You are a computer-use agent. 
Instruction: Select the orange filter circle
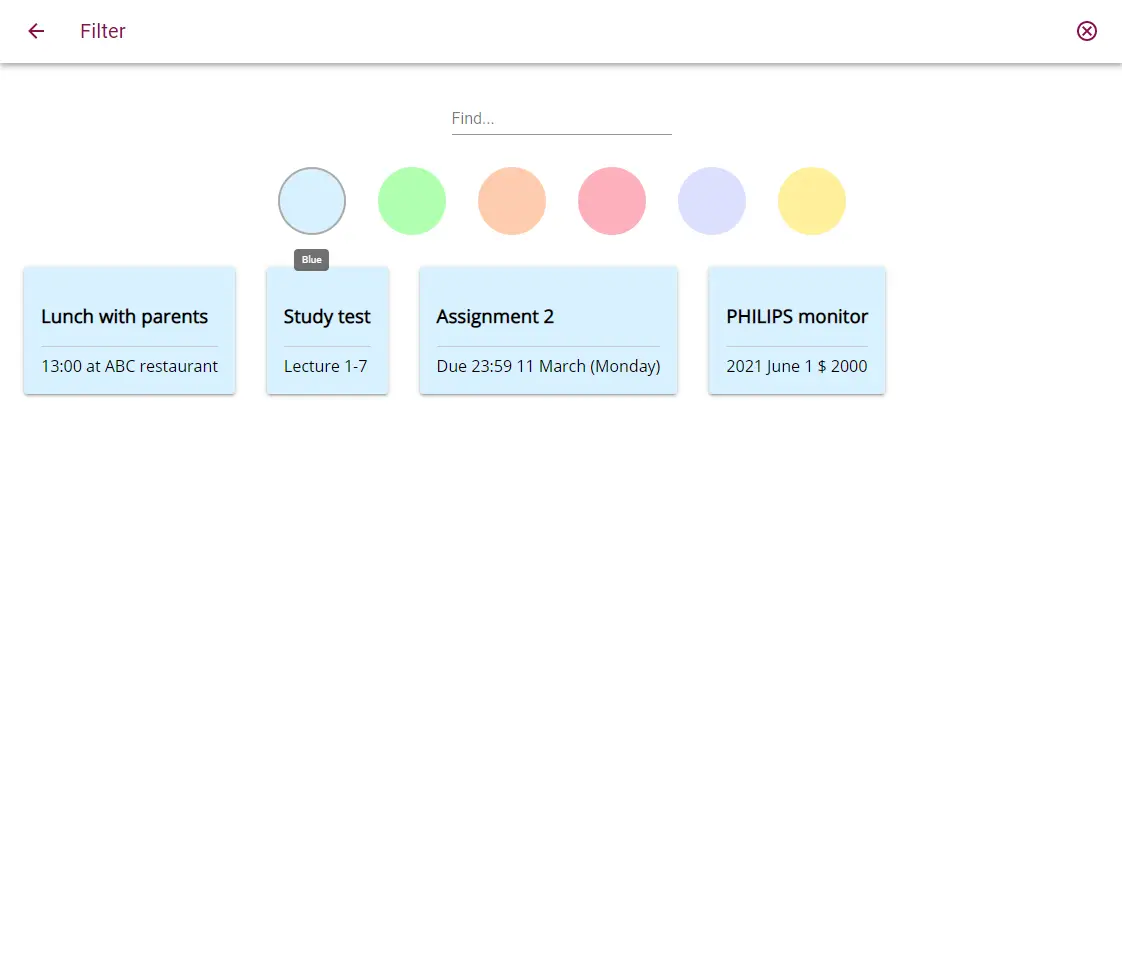[511, 200]
